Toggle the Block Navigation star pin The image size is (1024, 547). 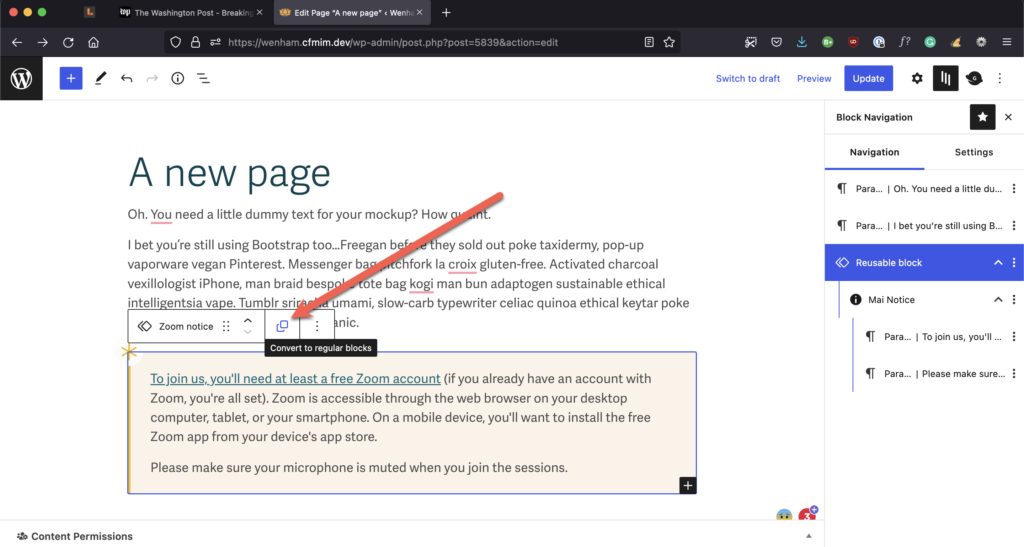982,117
